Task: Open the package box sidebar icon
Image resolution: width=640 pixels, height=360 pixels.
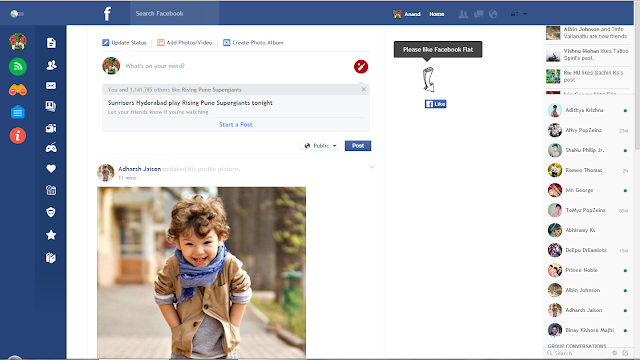Action: click(x=51, y=258)
